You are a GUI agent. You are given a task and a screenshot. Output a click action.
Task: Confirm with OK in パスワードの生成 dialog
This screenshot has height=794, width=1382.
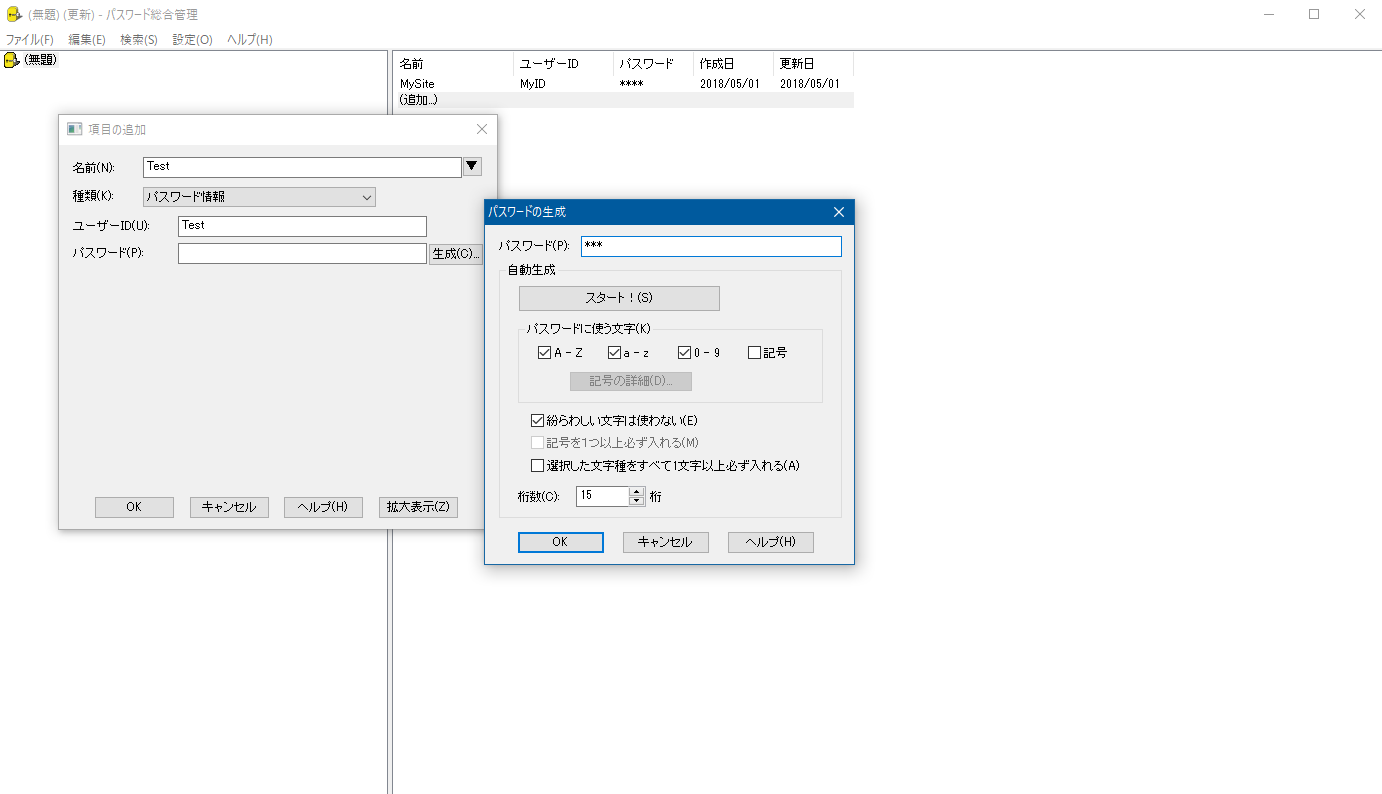click(560, 541)
